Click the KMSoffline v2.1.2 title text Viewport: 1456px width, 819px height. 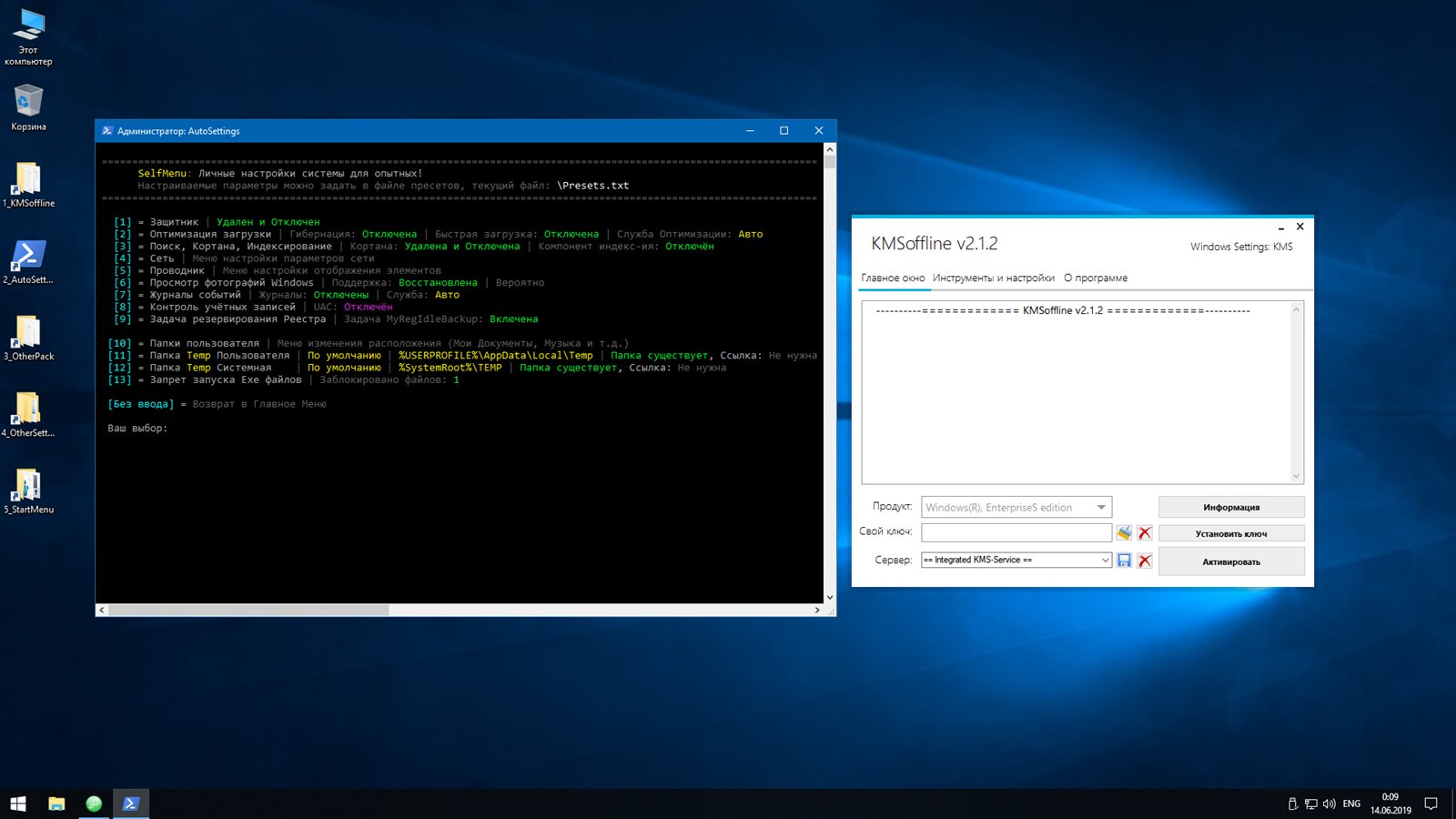tap(935, 243)
